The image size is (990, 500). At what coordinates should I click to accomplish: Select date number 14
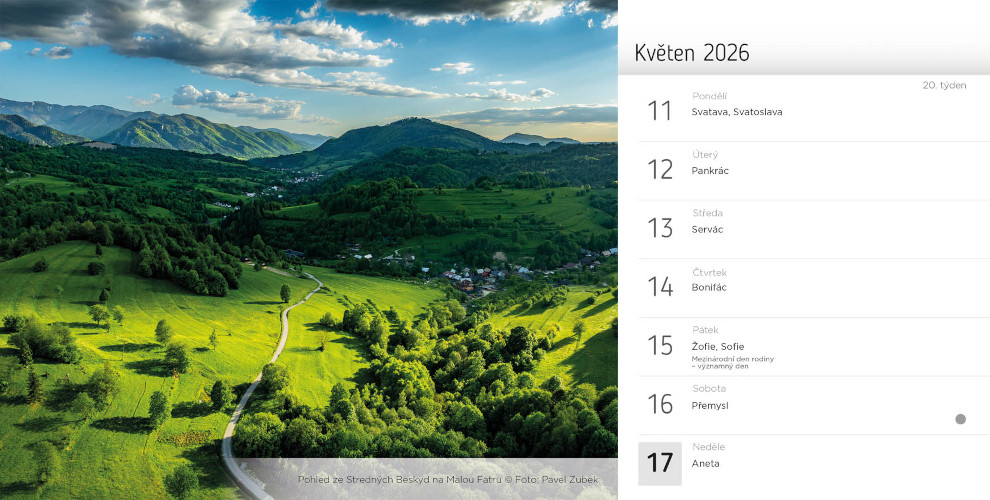click(x=660, y=287)
